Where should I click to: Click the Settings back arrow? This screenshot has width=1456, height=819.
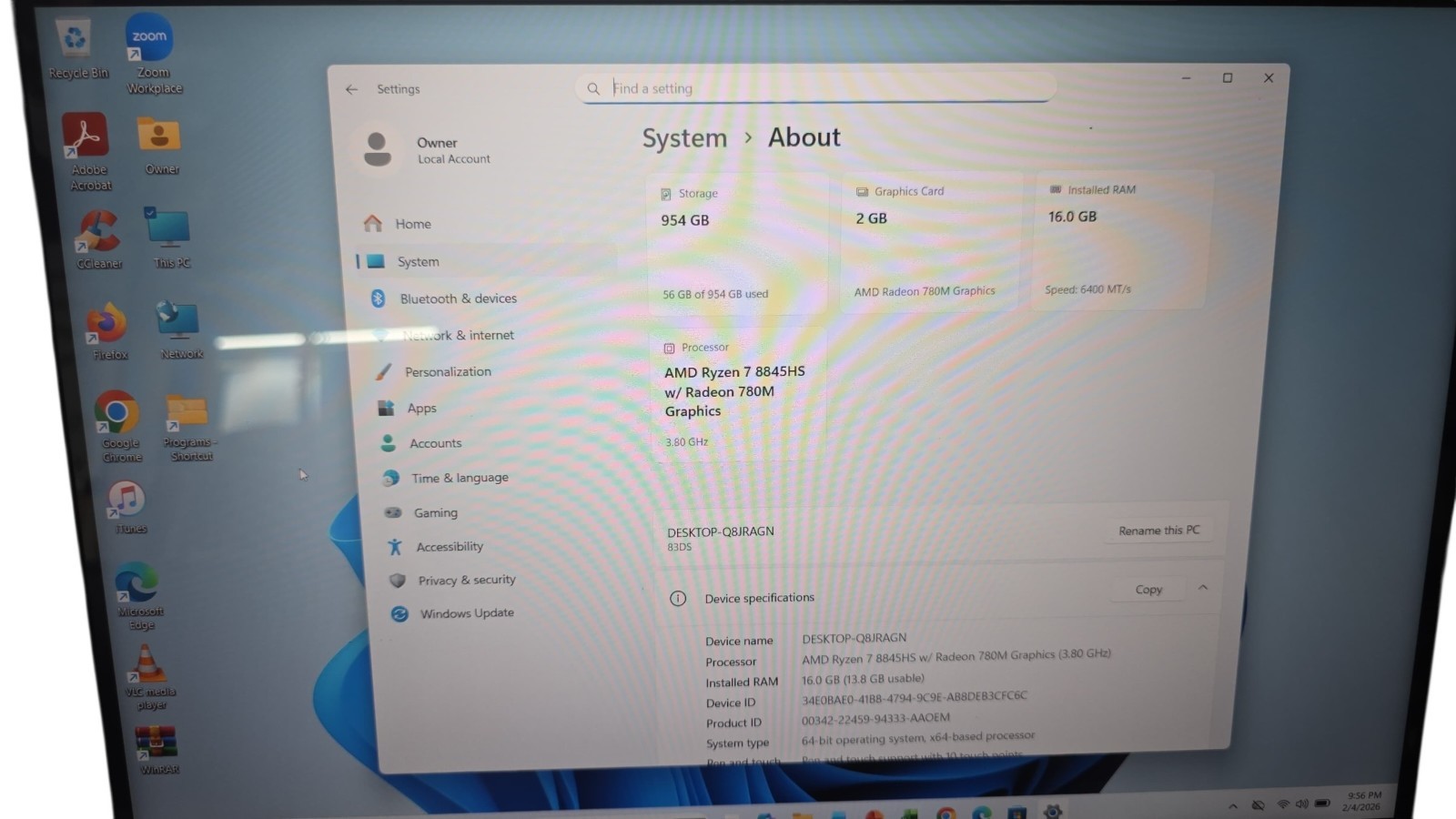[351, 89]
